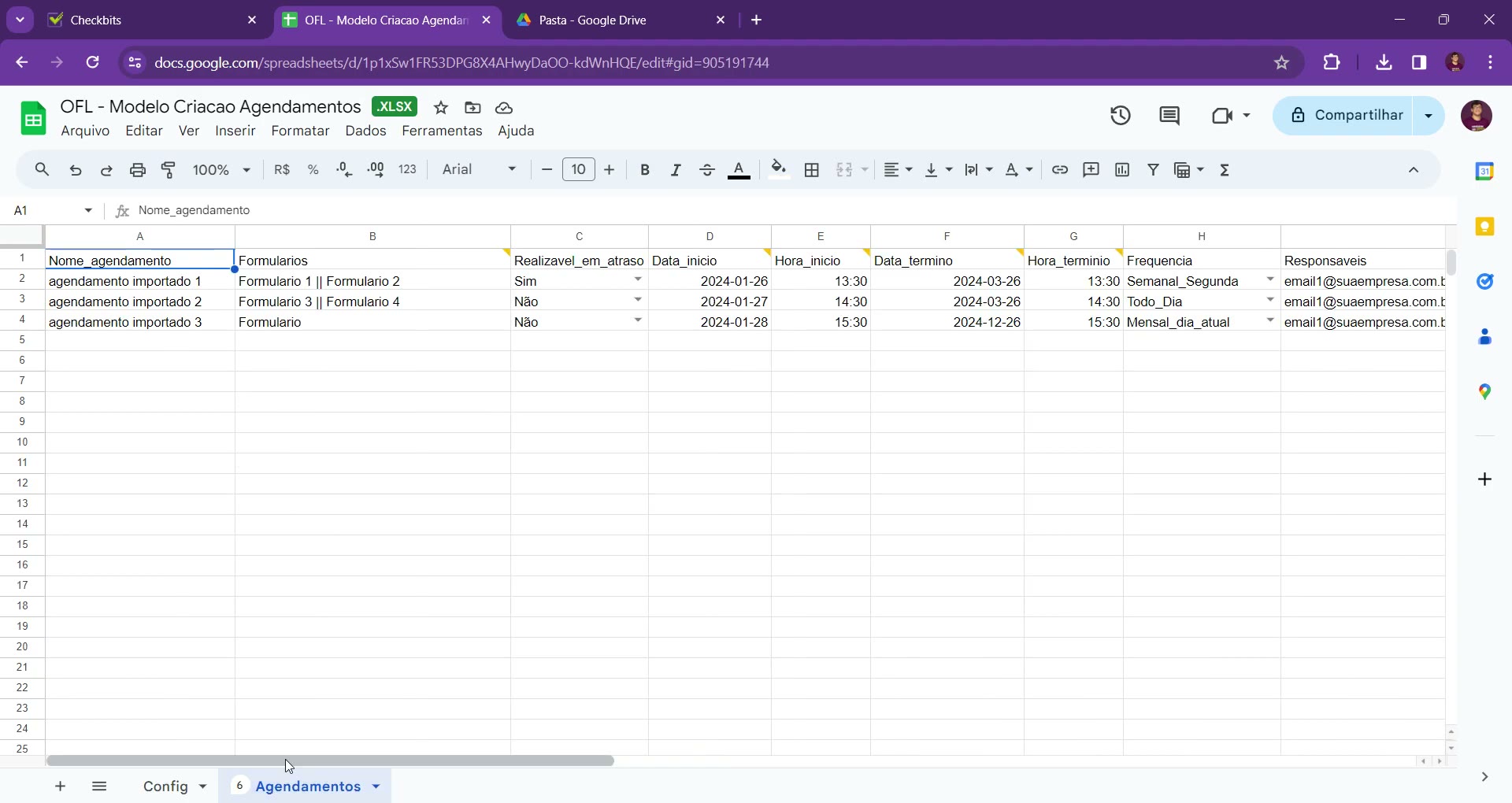Screen dimensions: 1512x803
Task: Open the Editar menu
Action: pos(144,131)
